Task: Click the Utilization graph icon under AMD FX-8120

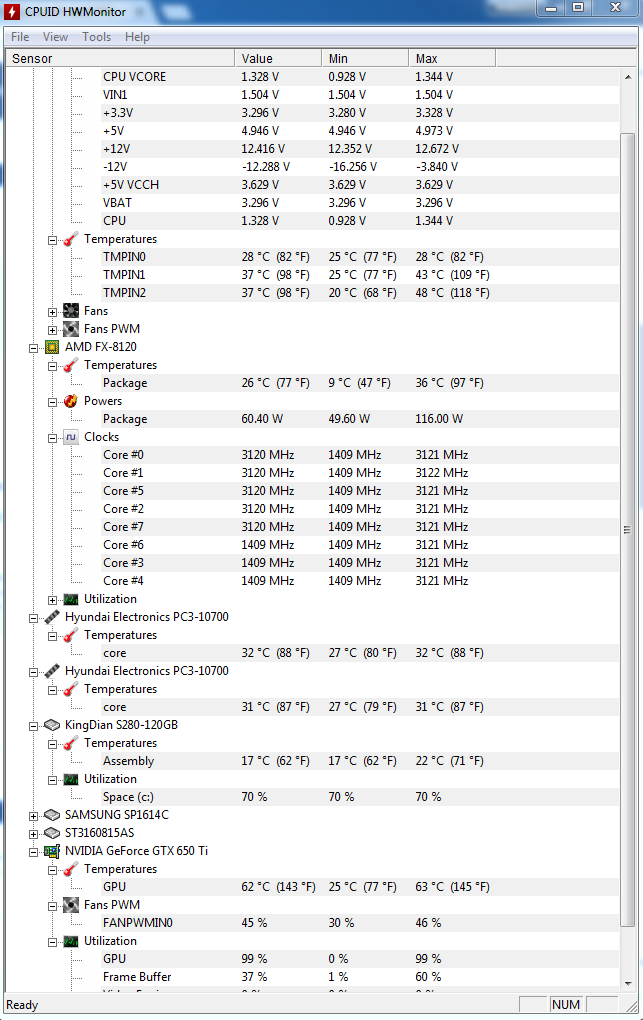Action: coord(71,599)
